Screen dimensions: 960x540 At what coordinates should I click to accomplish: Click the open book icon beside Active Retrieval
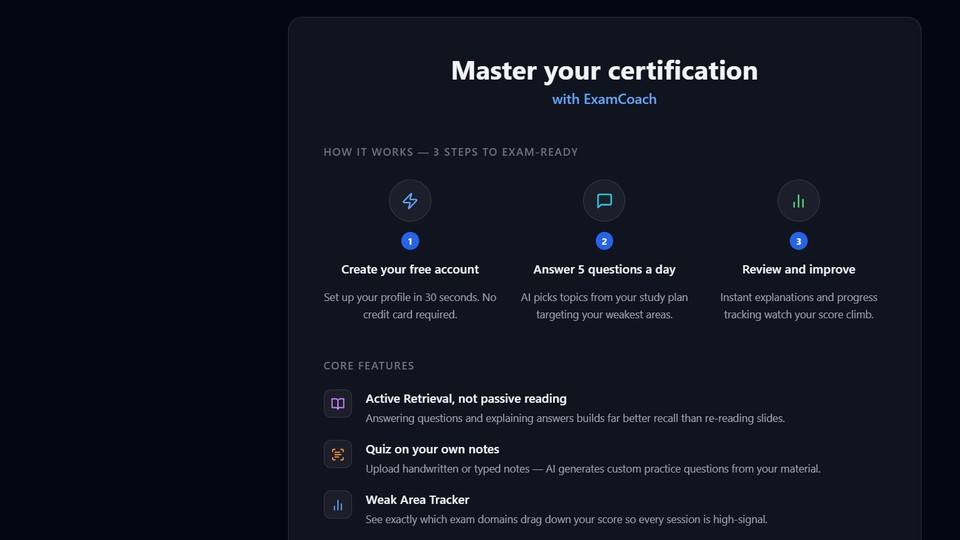(x=338, y=404)
